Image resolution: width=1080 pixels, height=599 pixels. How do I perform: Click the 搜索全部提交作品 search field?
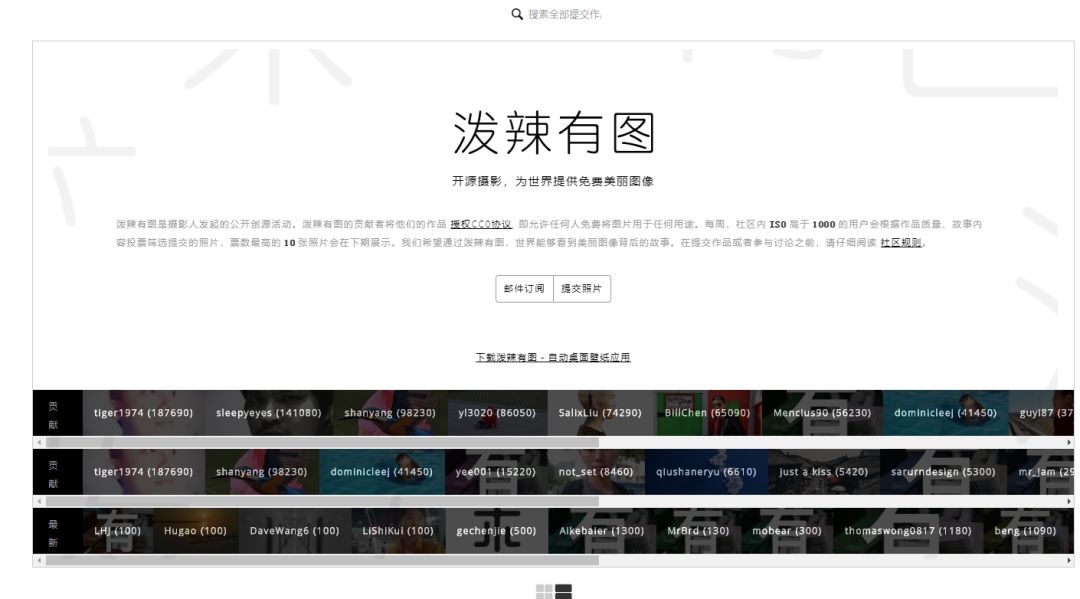pos(563,15)
